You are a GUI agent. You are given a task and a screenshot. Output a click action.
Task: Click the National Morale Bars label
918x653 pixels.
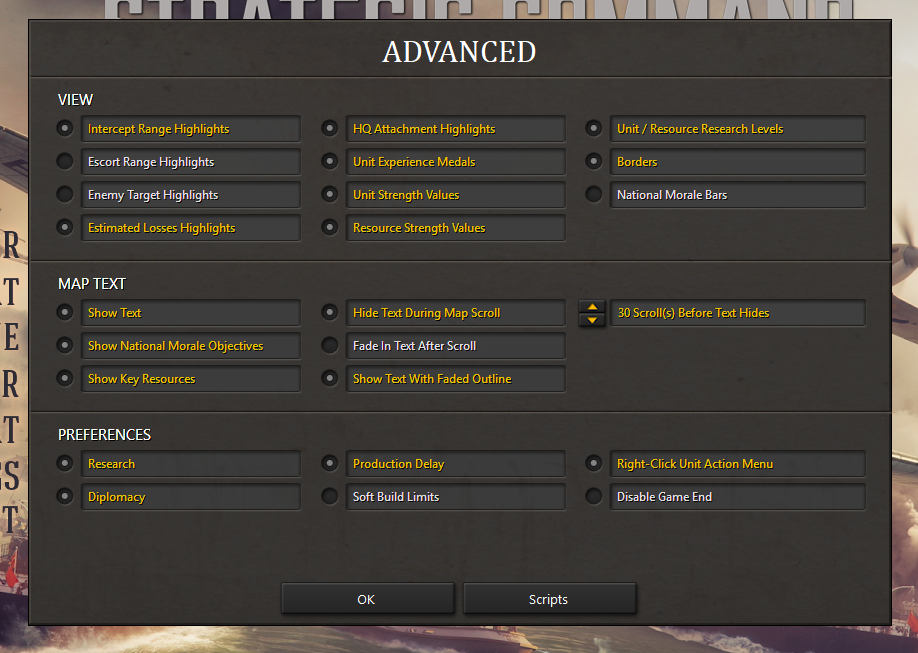coord(738,194)
